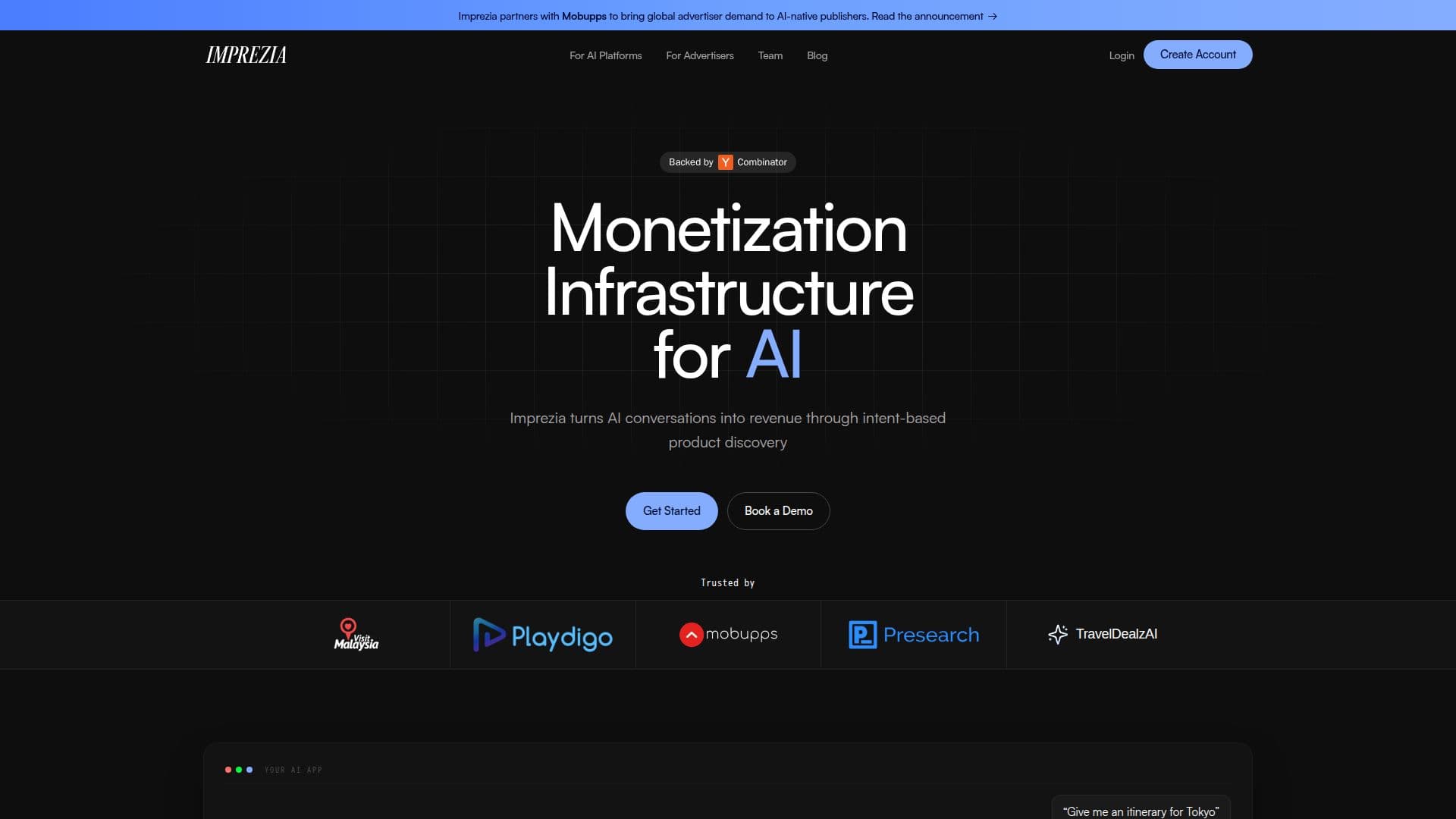1456x819 pixels.
Task: Open the For Advertisers menu item
Action: coord(700,55)
